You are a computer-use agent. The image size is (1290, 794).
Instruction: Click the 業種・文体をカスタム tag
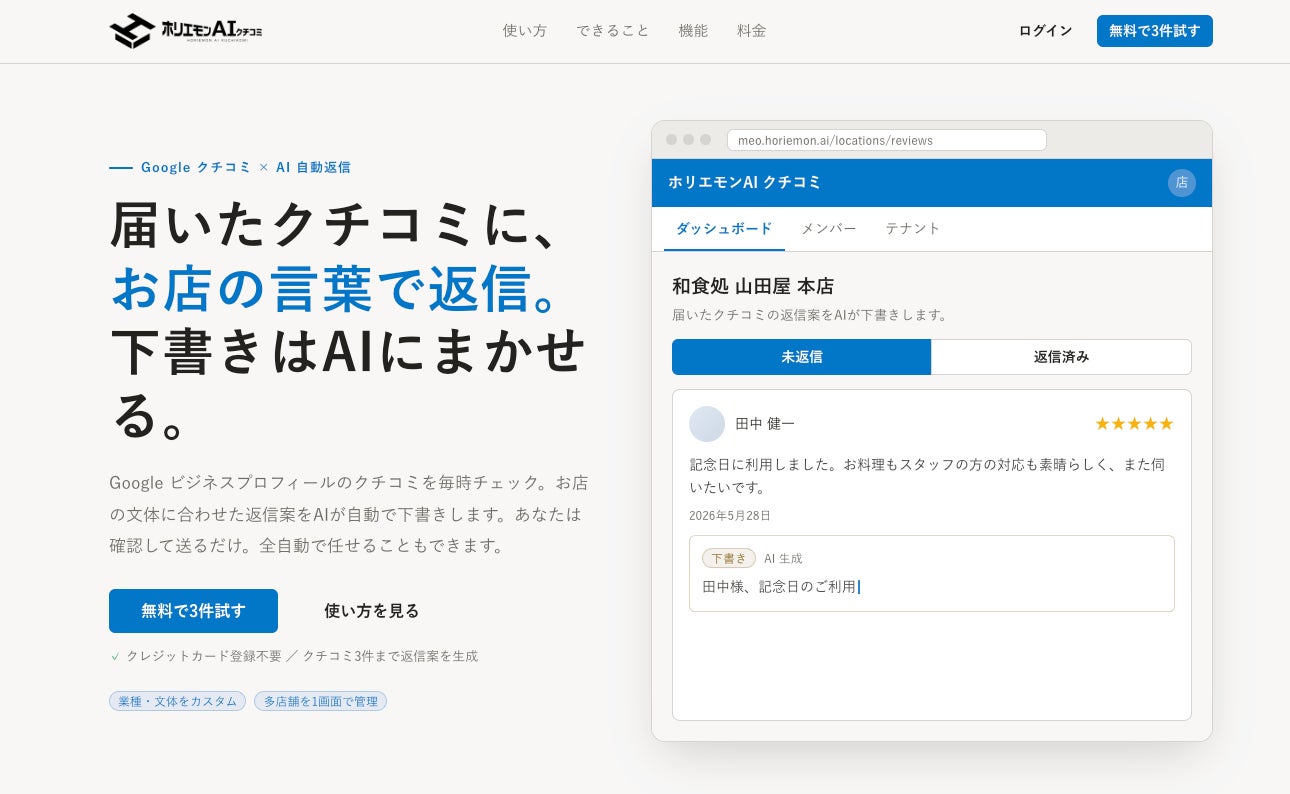click(x=177, y=702)
